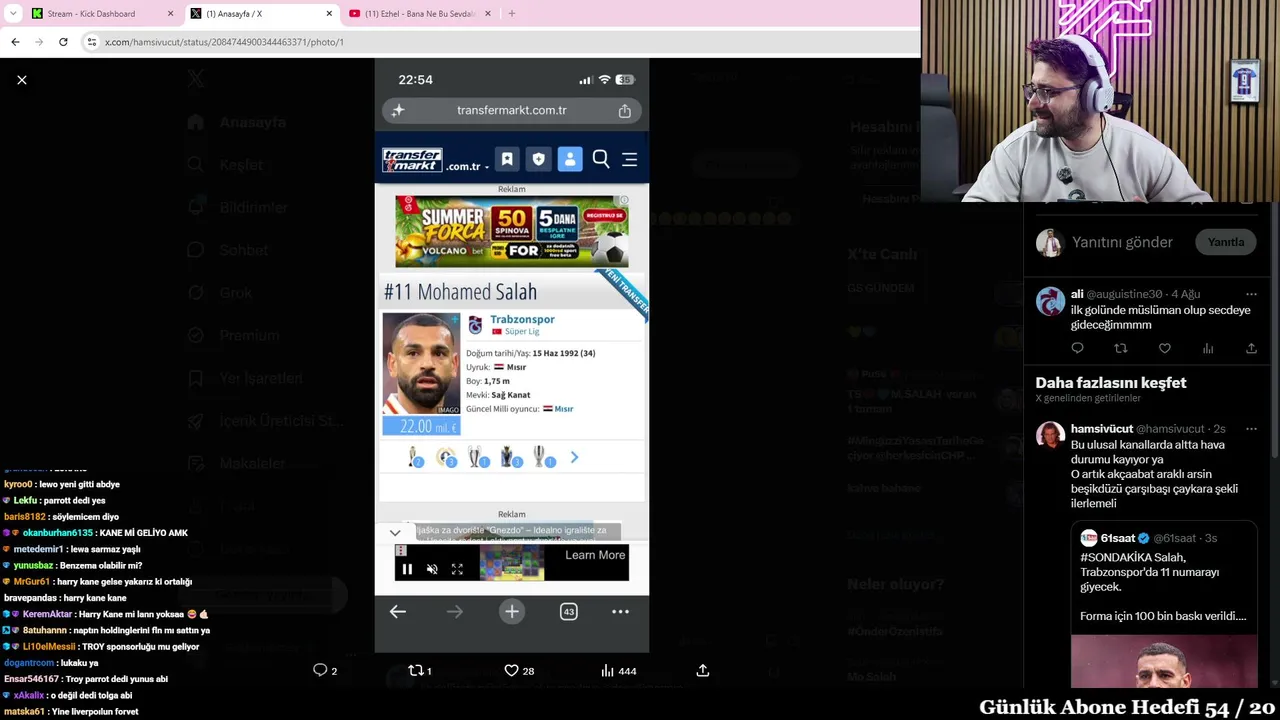Click Mohamed Salah's player photo
This screenshot has height=720, width=1280.
(421, 364)
